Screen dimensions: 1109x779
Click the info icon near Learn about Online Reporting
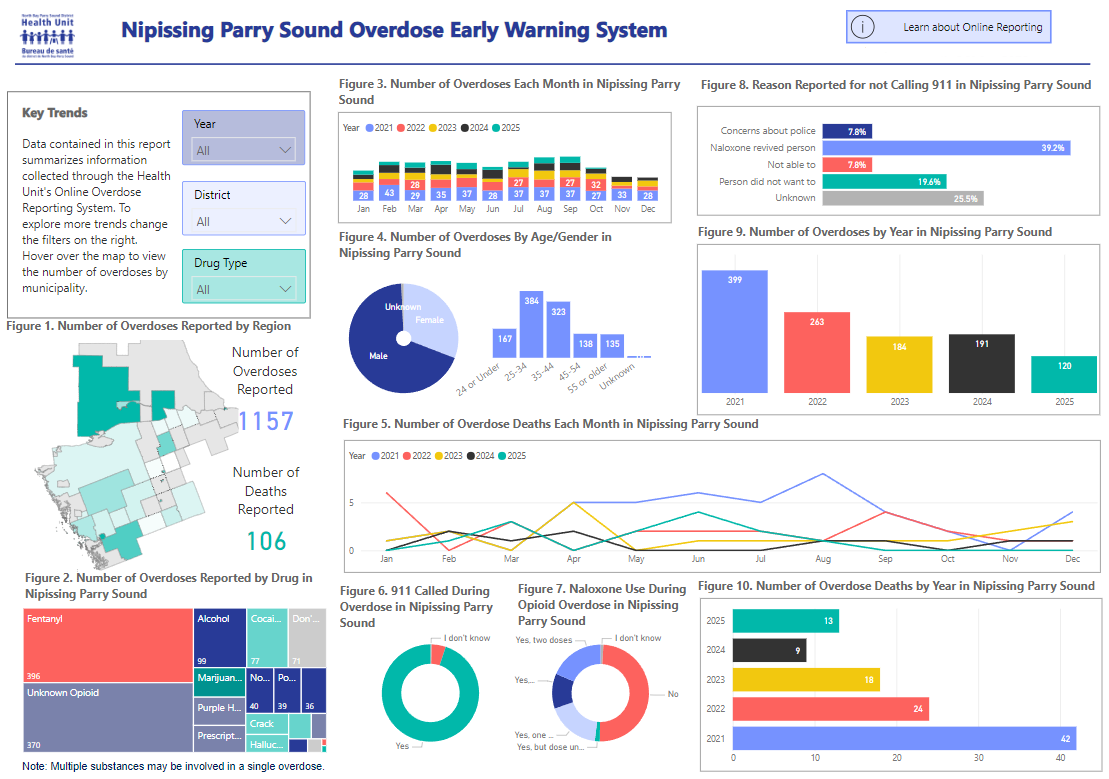point(862,26)
